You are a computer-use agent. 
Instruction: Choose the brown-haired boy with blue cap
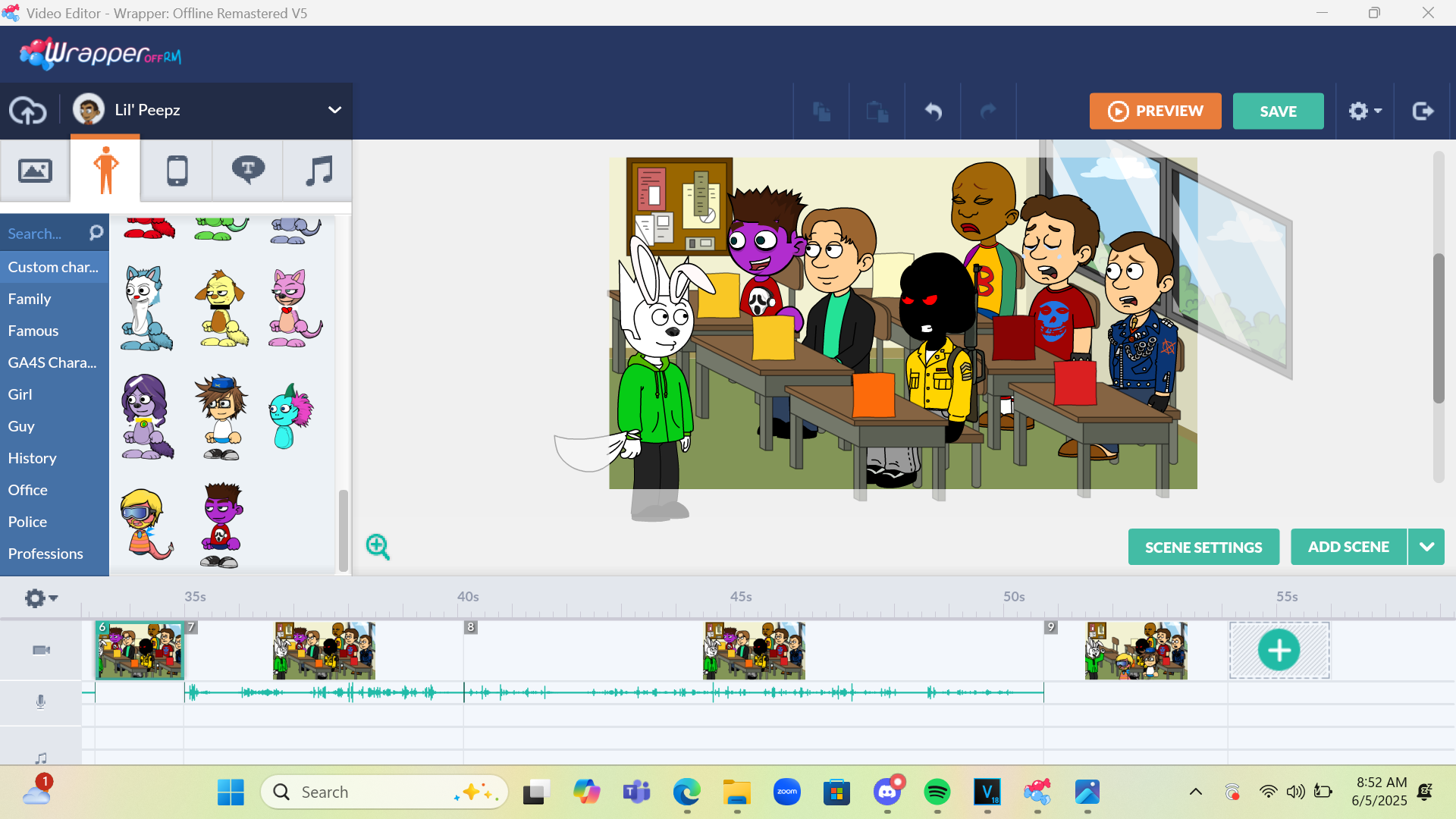(221, 416)
